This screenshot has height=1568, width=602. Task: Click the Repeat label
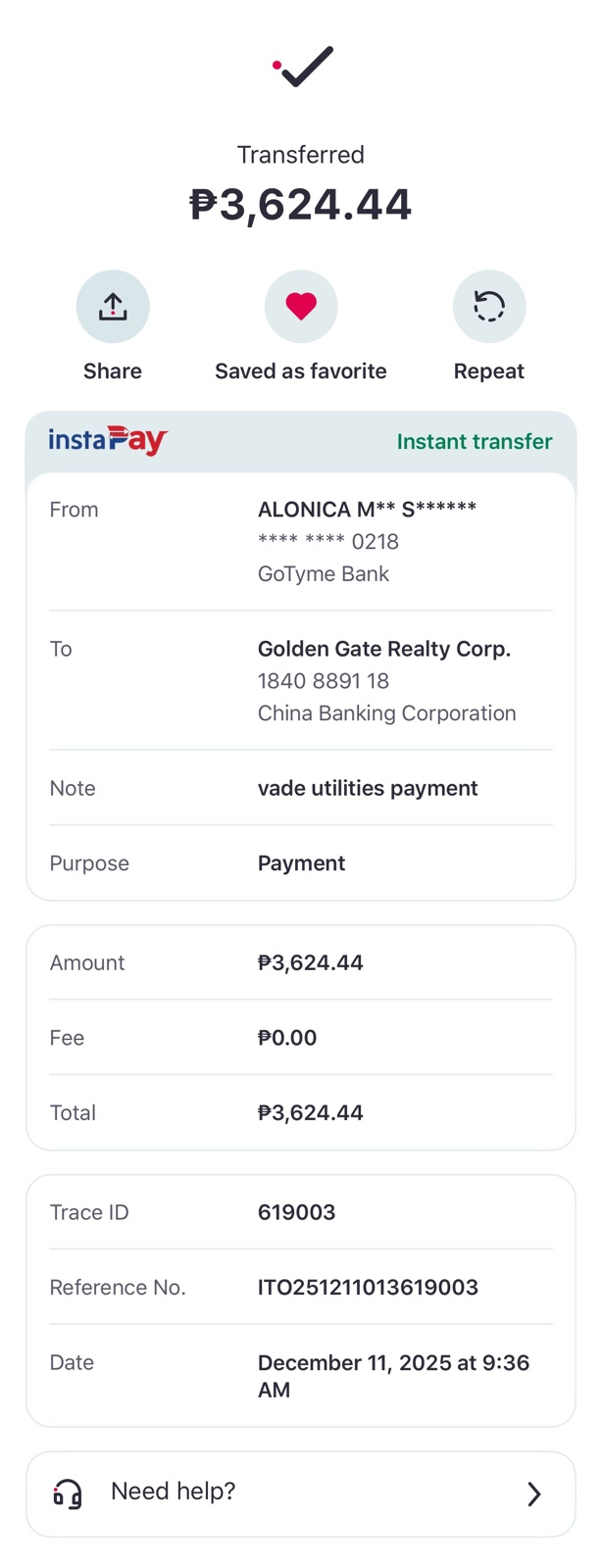(489, 371)
